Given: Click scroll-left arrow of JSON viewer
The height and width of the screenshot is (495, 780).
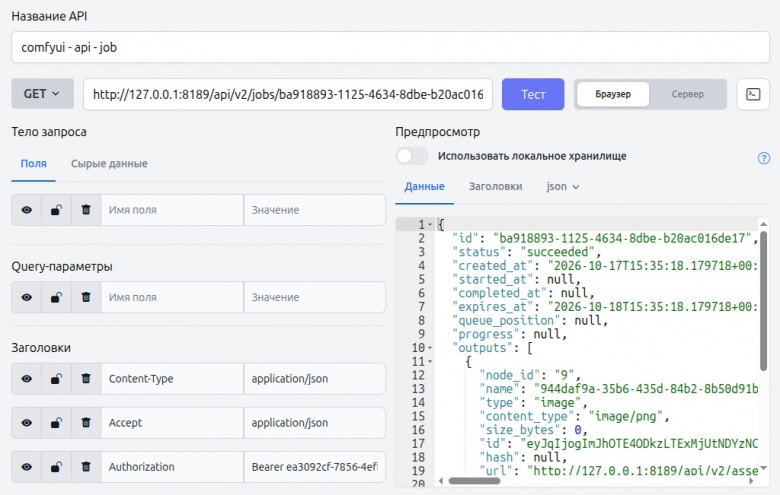Looking at the screenshot, I should tap(441, 481).
